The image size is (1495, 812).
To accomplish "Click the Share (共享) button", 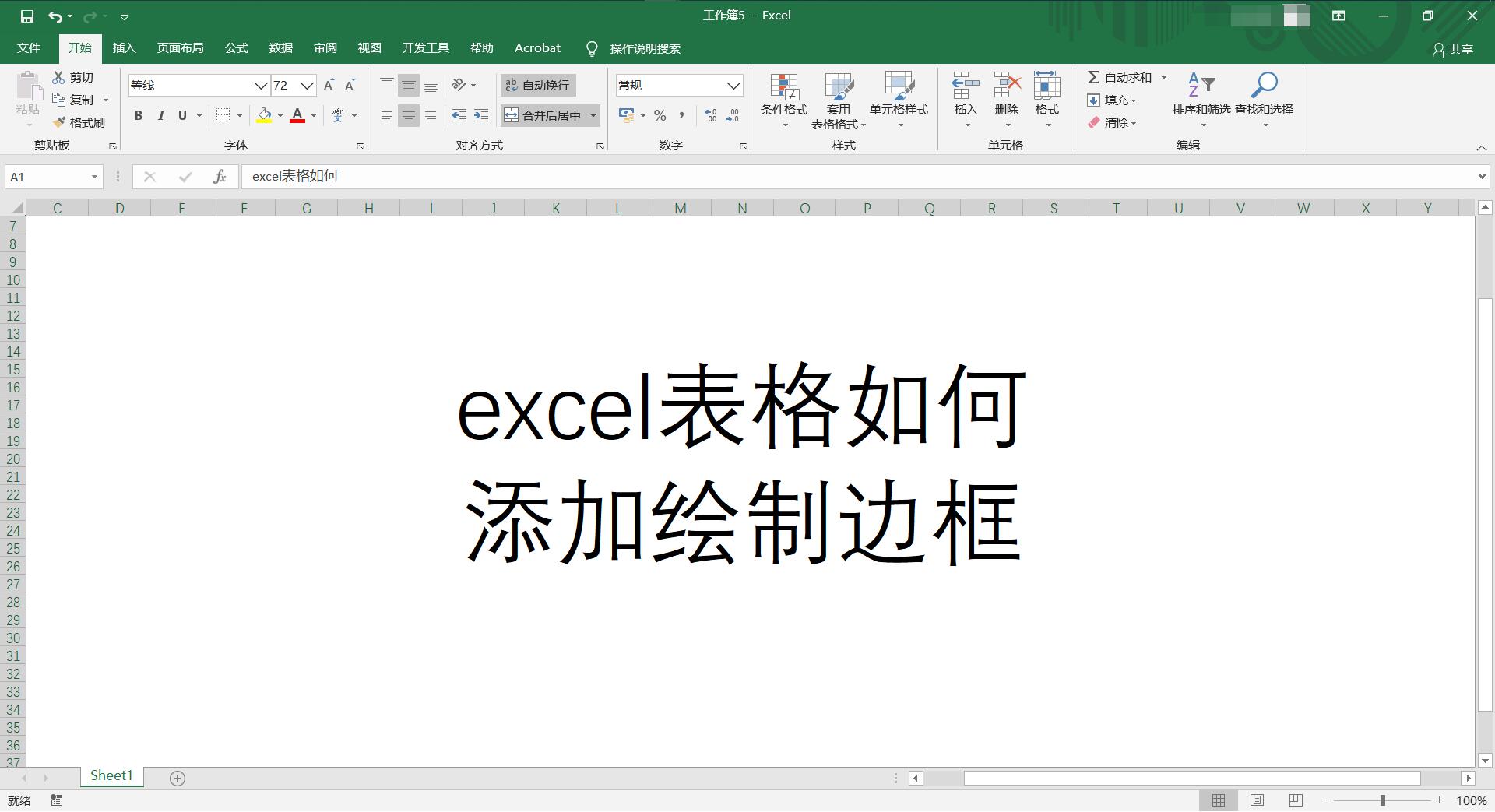I will click(1453, 49).
